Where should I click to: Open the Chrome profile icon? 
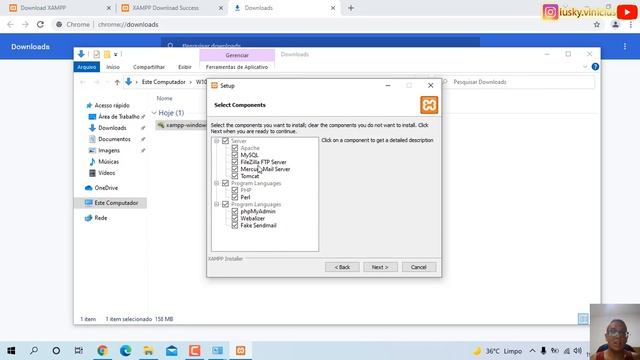615,24
